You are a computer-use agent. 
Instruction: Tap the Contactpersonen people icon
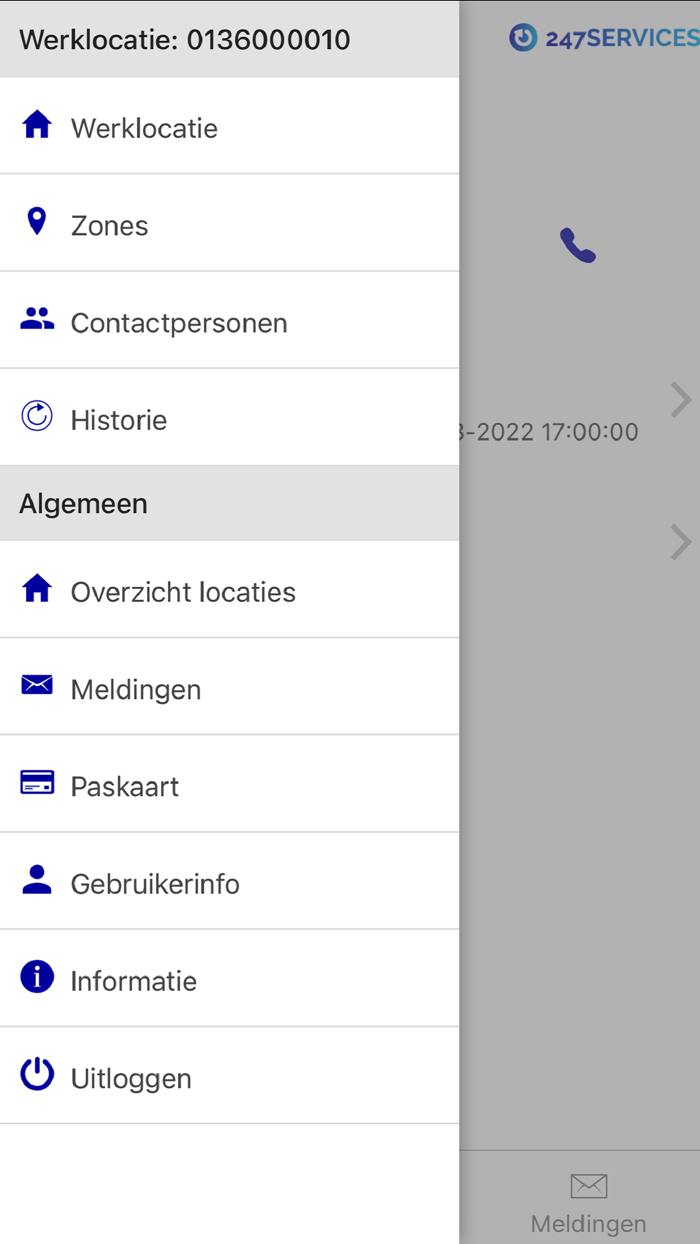[x=36, y=318]
